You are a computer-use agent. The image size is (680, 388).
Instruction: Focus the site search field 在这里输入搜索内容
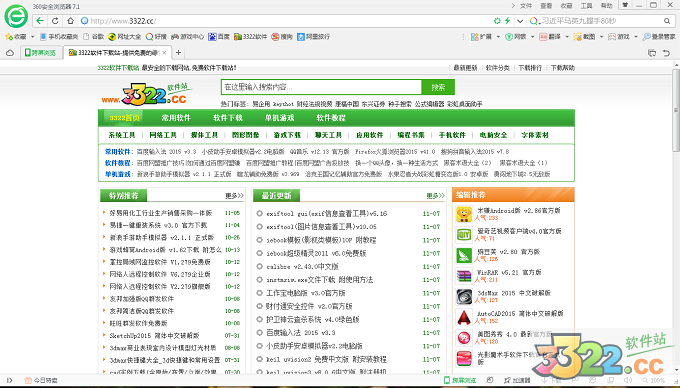pyautogui.click(x=321, y=87)
